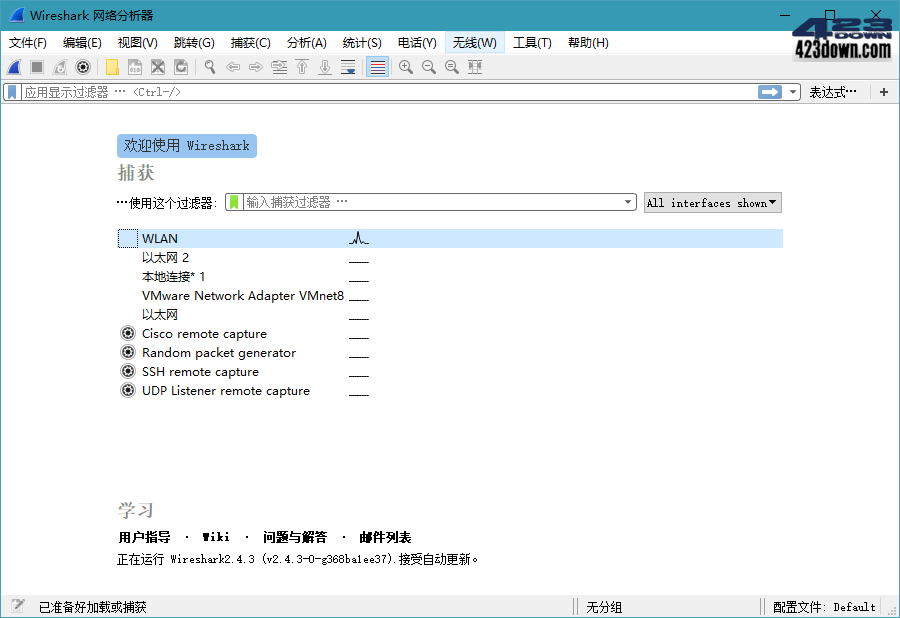Image resolution: width=900 pixels, height=618 pixels.
Task: Open the 视图(V) menu
Action: 138,43
